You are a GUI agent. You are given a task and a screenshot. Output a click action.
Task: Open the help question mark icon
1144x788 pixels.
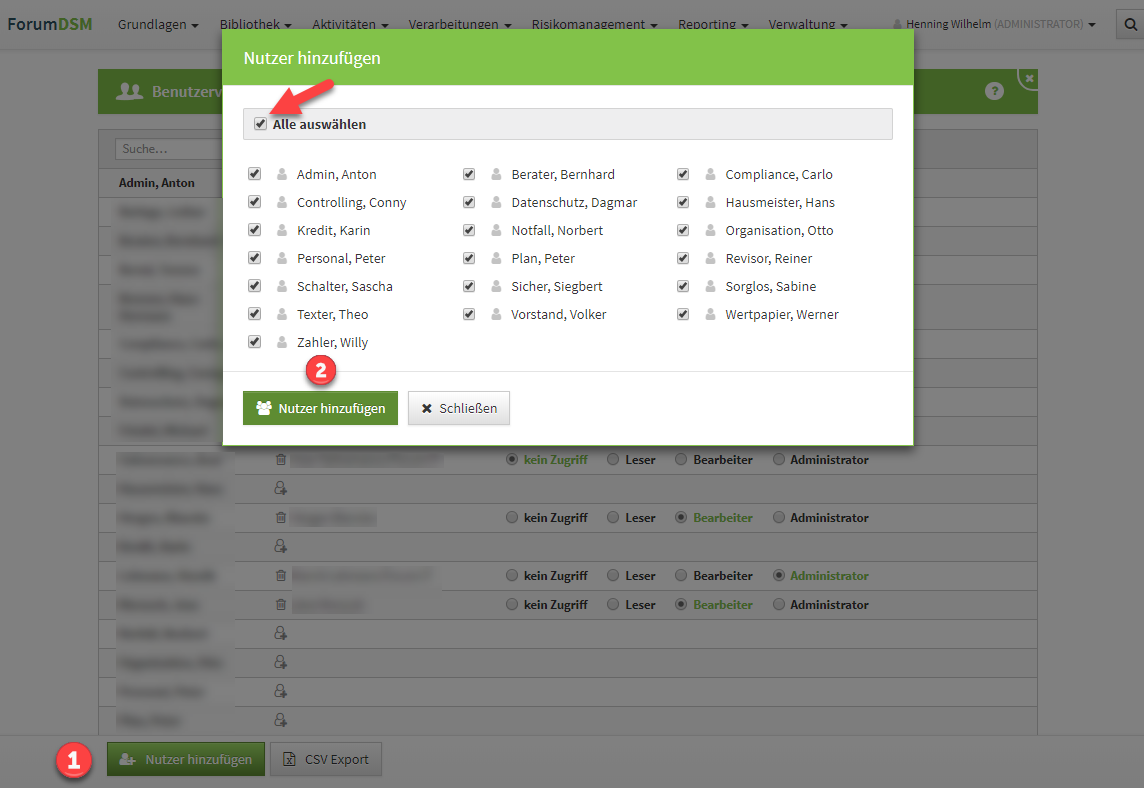994,91
